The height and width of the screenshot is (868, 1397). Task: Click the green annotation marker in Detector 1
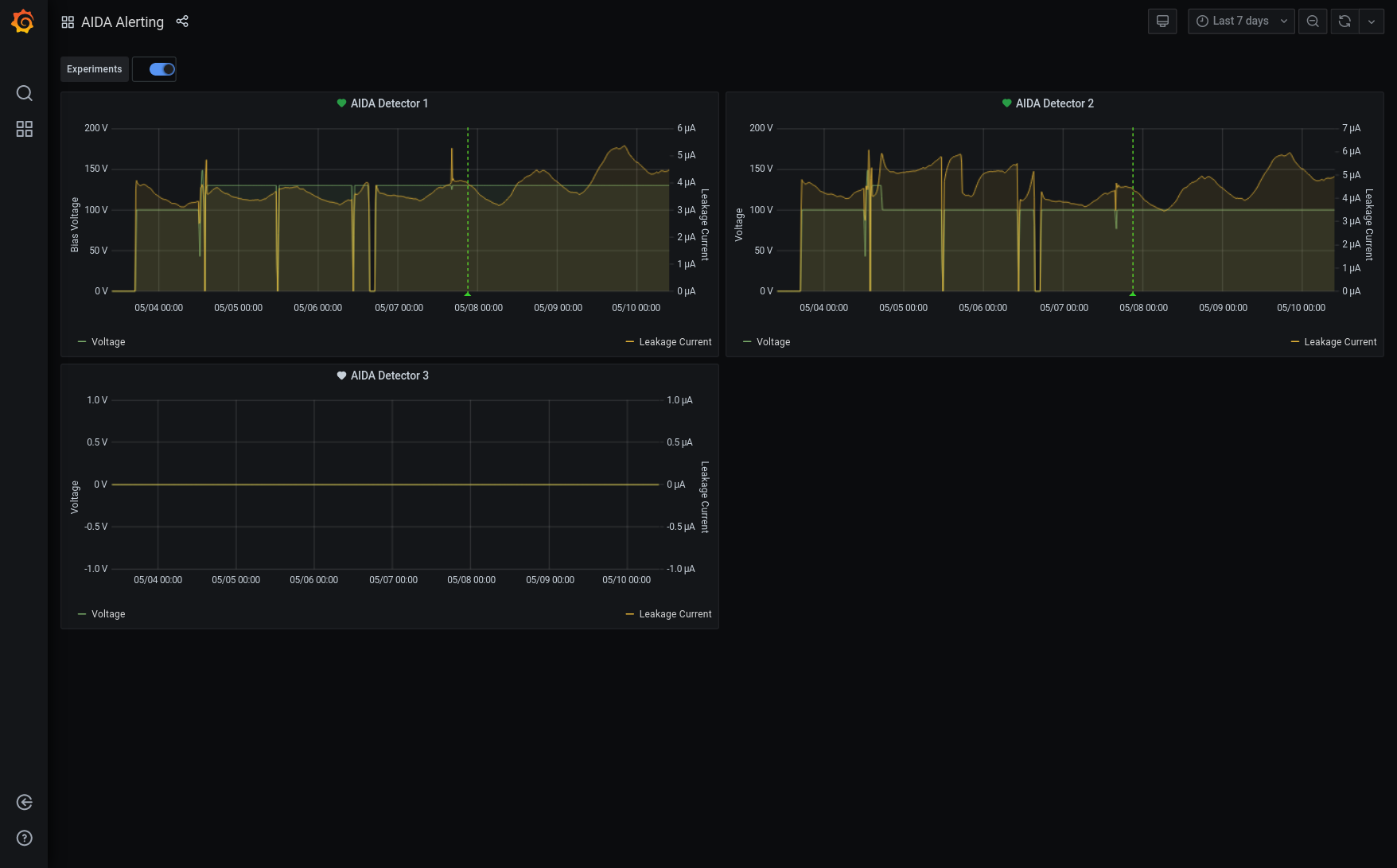[x=468, y=294]
